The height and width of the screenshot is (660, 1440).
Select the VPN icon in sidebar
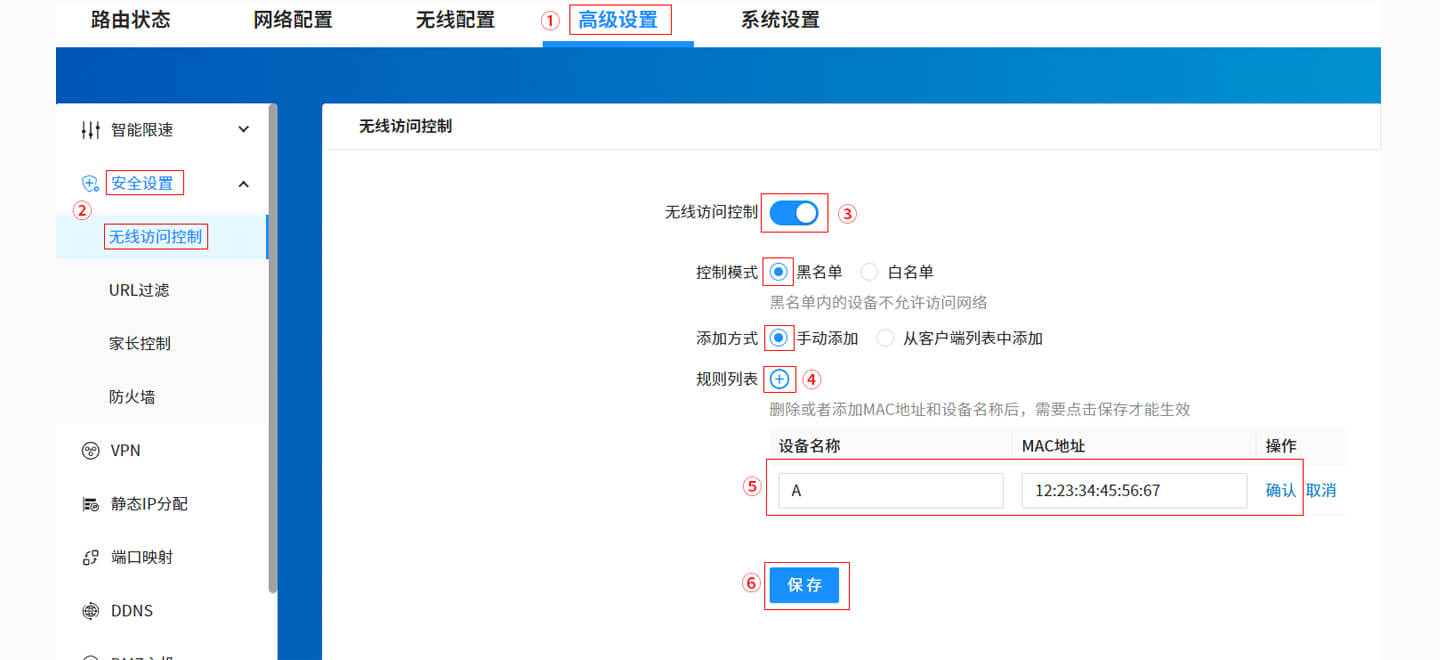pos(89,450)
